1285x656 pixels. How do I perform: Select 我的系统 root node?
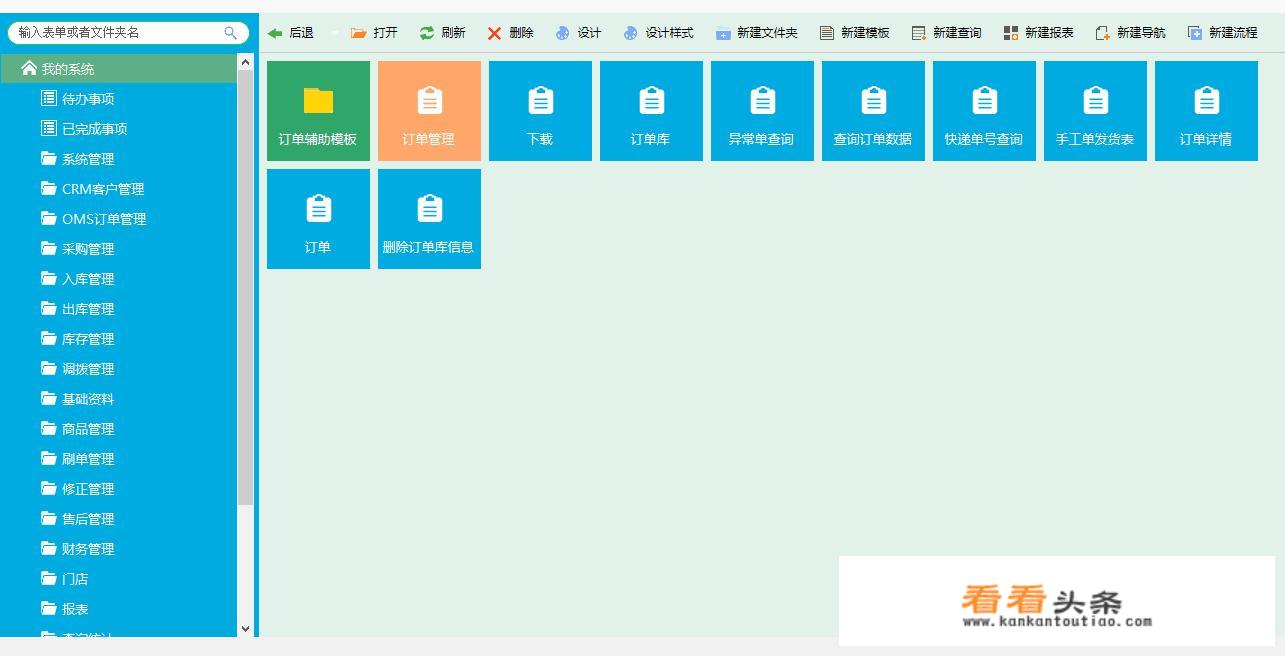pyautogui.click(x=118, y=69)
